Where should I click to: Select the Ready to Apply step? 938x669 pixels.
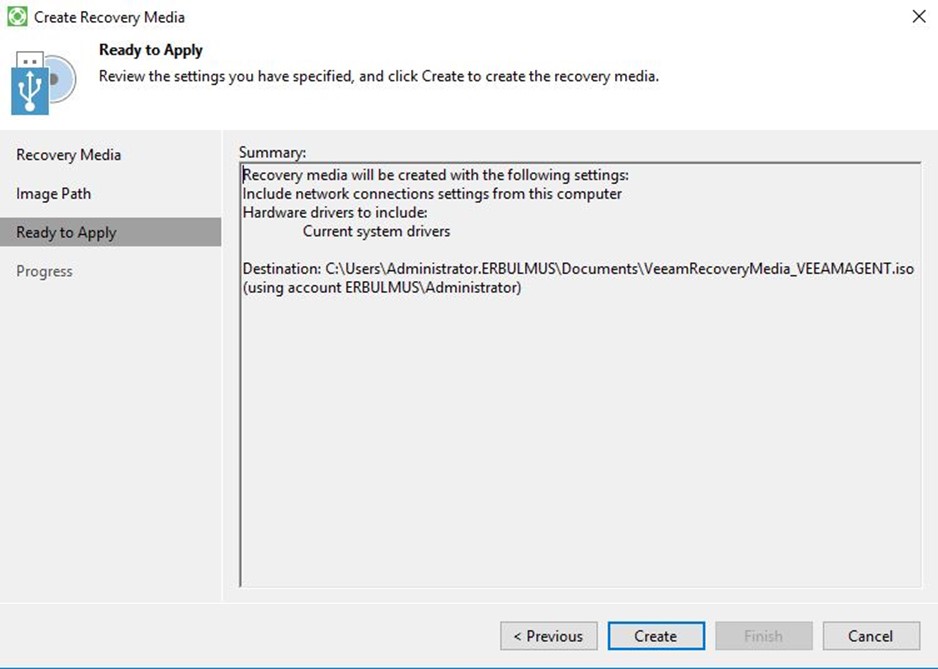tap(111, 232)
